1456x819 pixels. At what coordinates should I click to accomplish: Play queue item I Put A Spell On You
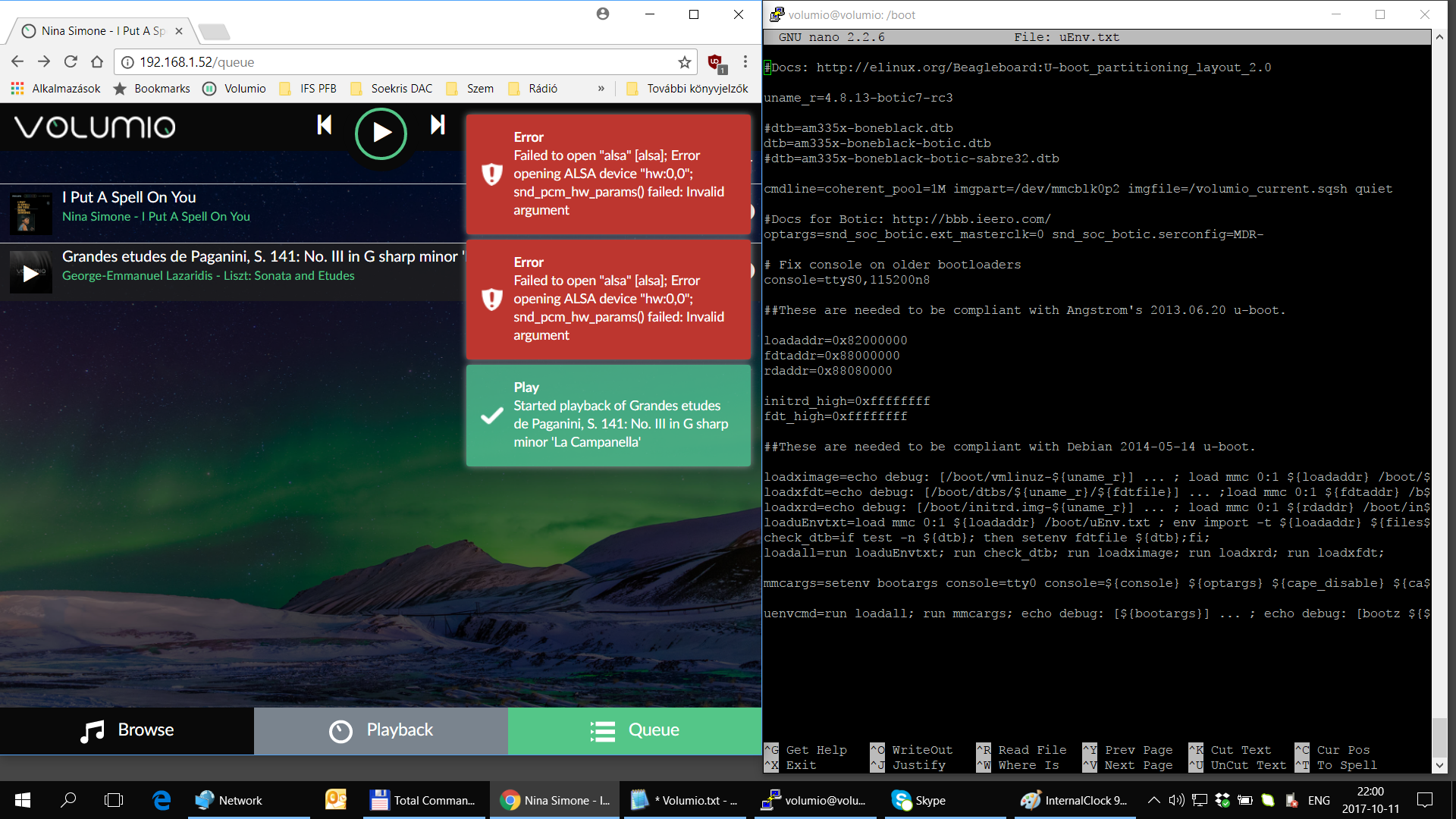(x=129, y=197)
